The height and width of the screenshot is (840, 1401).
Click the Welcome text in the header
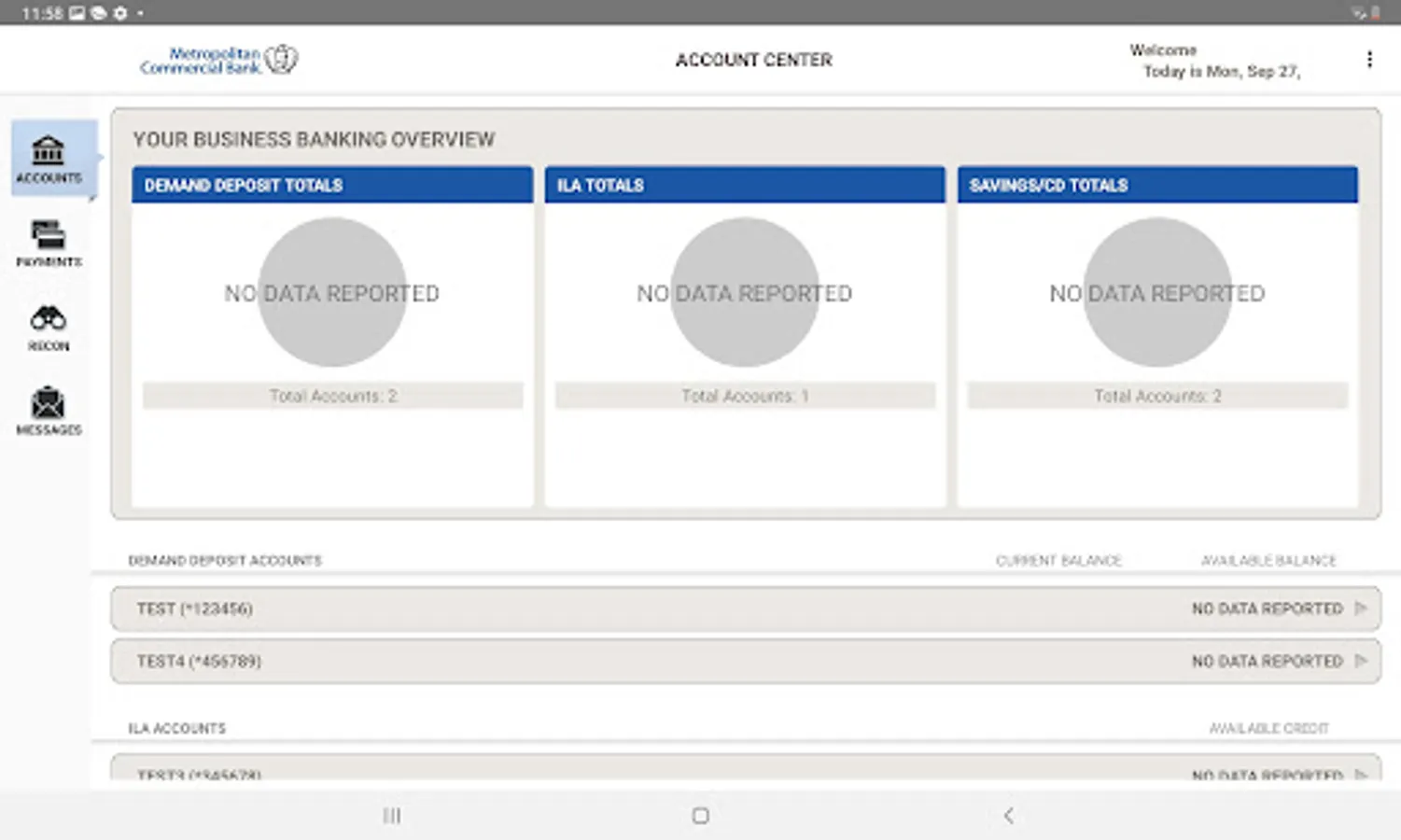pos(1163,49)
